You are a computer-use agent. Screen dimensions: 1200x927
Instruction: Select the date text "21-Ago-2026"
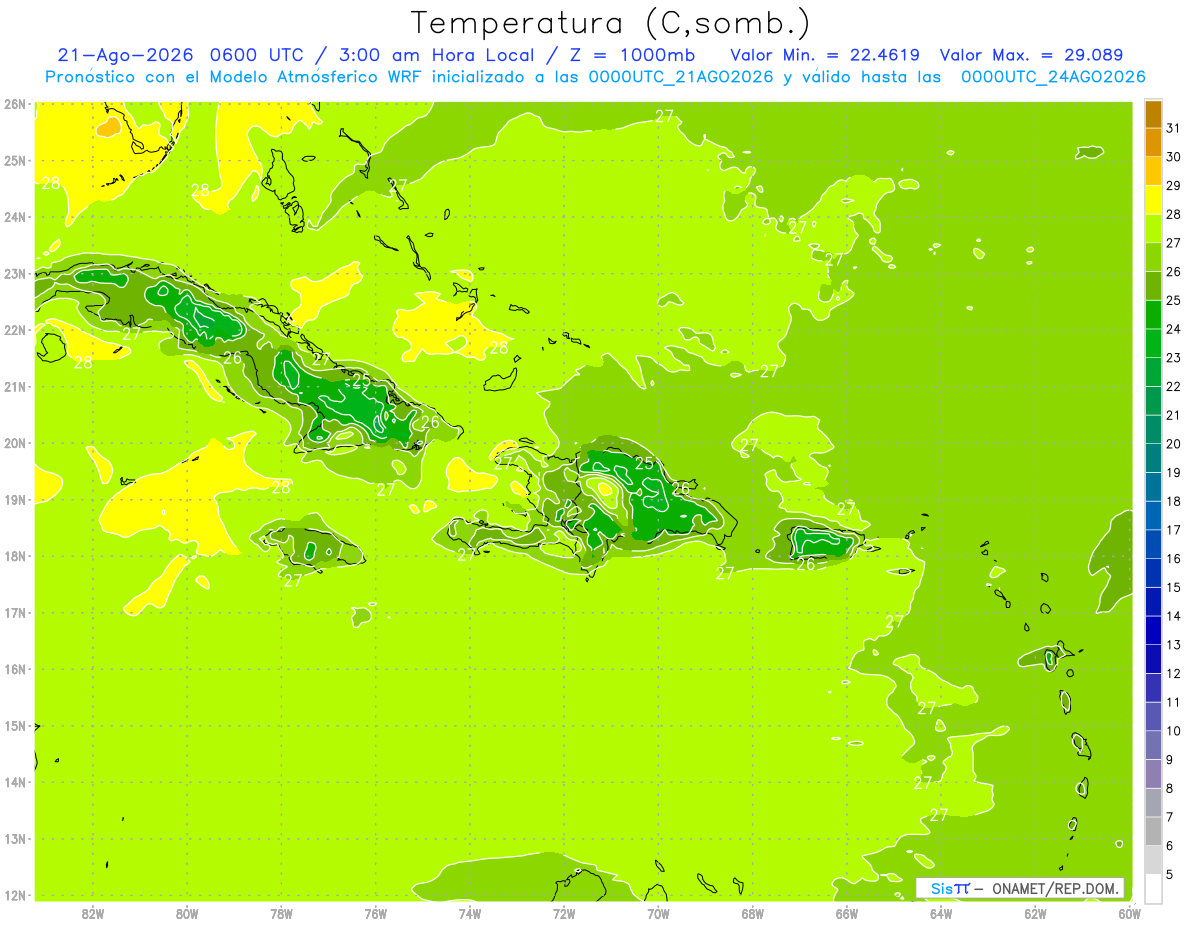pos(124,55)
